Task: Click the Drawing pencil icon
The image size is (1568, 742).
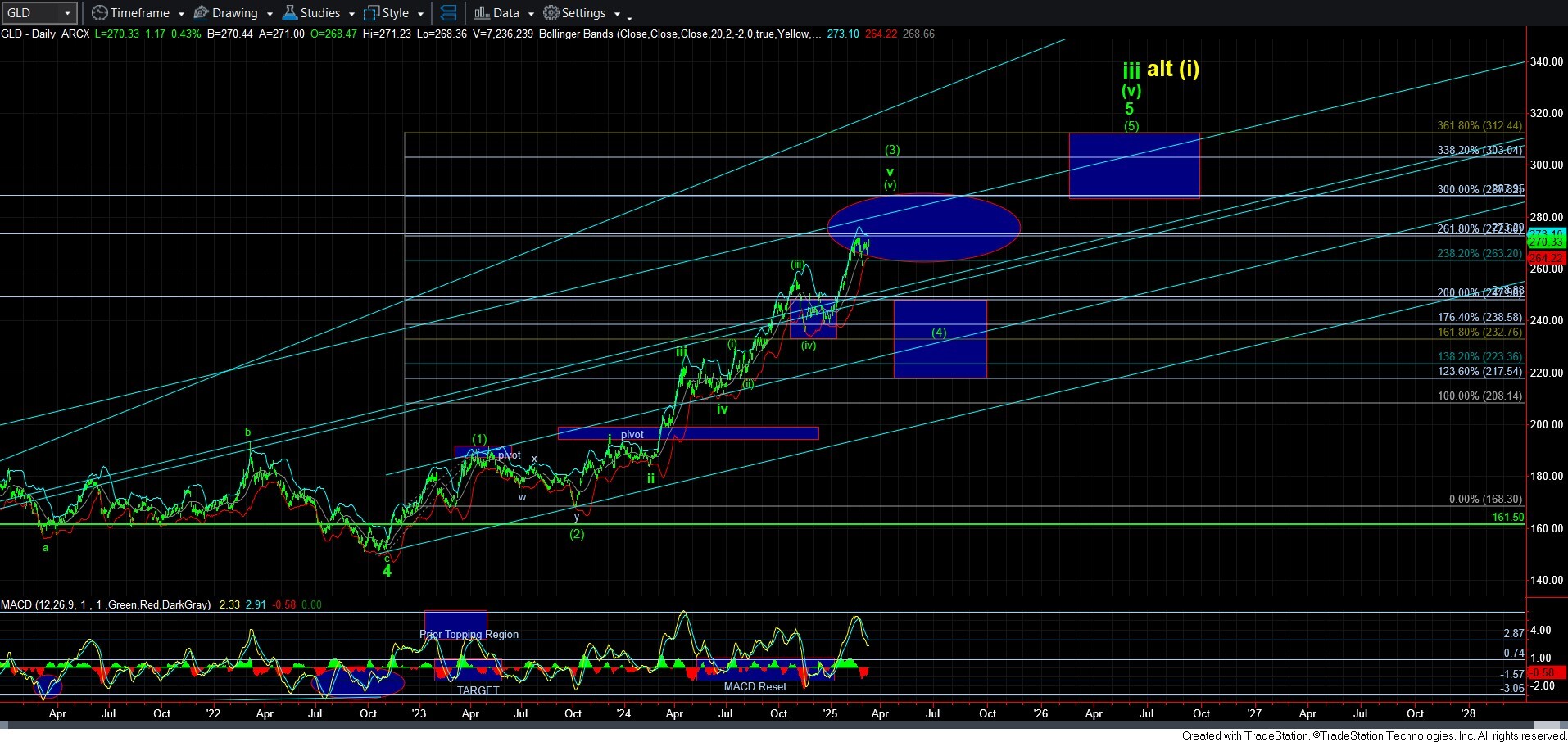Action: [201, 13]
